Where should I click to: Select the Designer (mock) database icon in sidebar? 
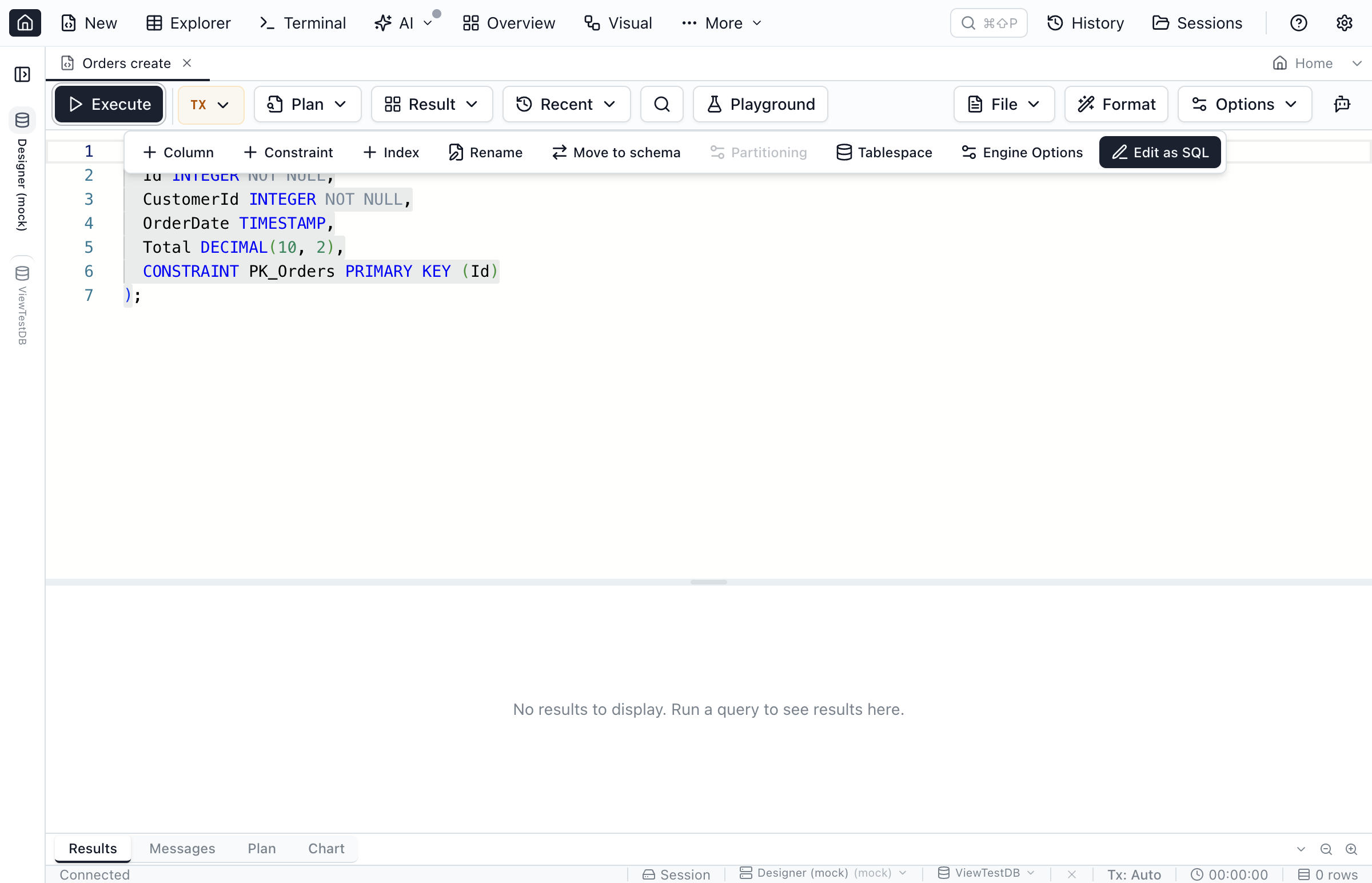[x=22, y=121]
